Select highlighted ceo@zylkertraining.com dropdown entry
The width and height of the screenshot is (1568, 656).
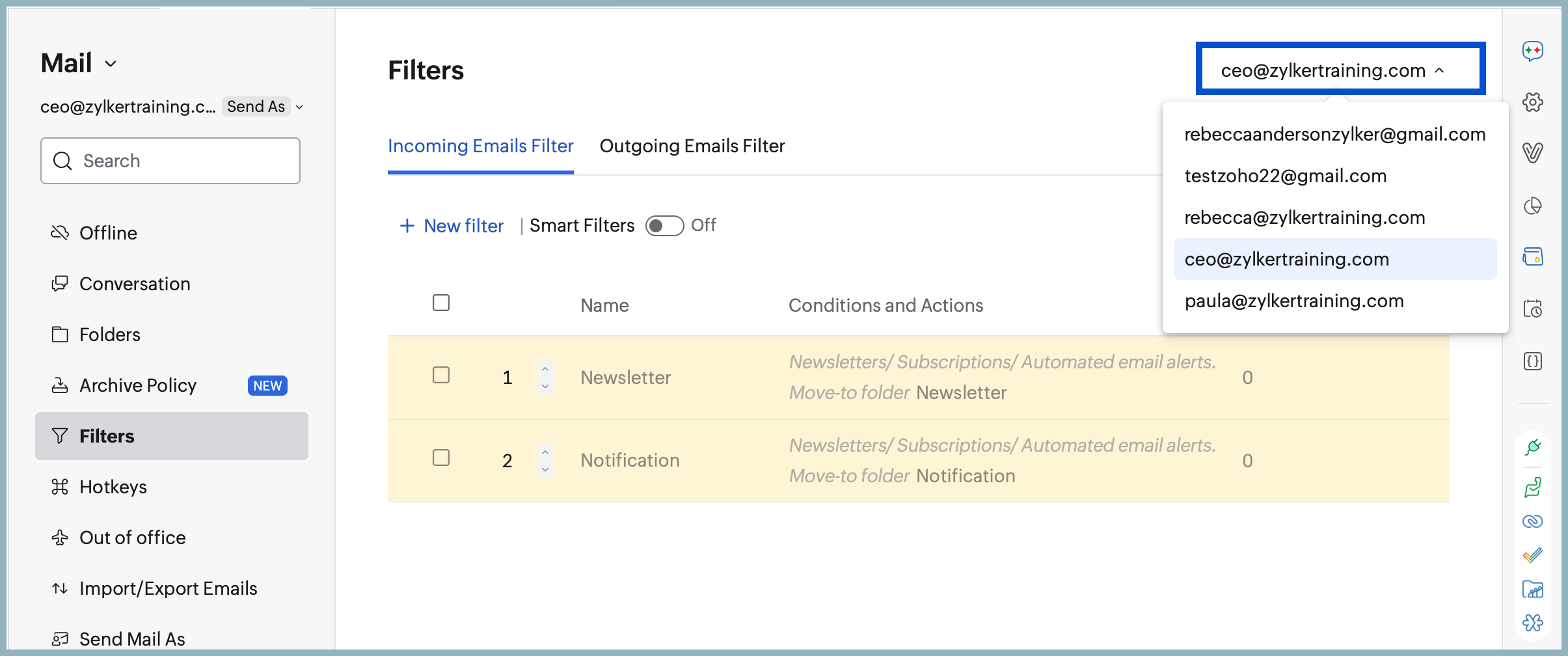pos(1335,259)
